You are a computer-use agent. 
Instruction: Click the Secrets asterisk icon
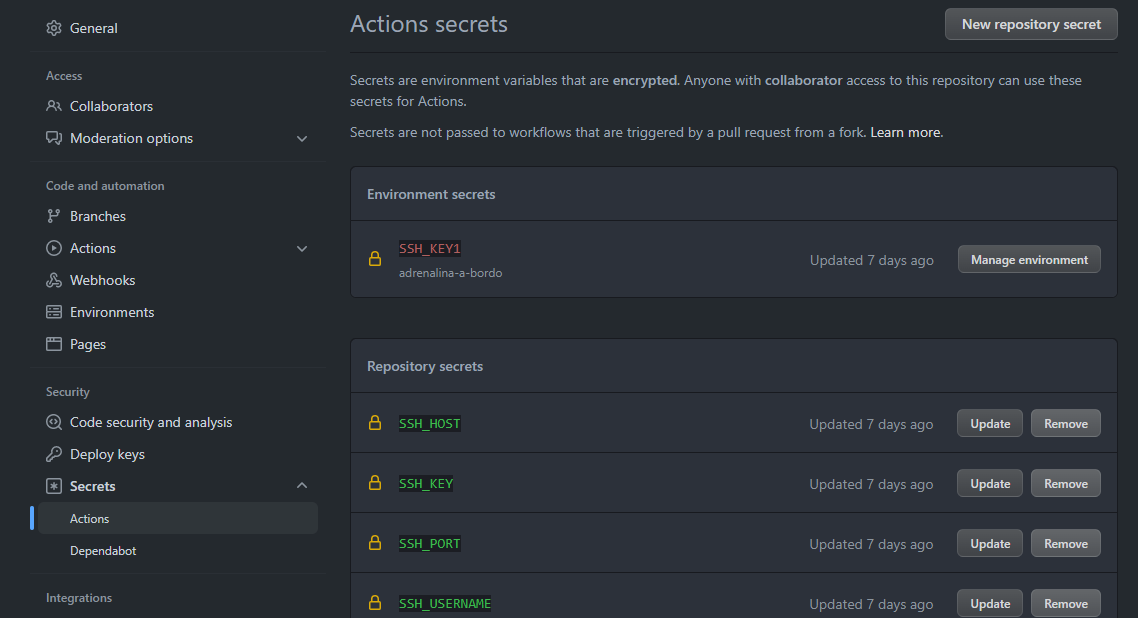click(54, 486)
